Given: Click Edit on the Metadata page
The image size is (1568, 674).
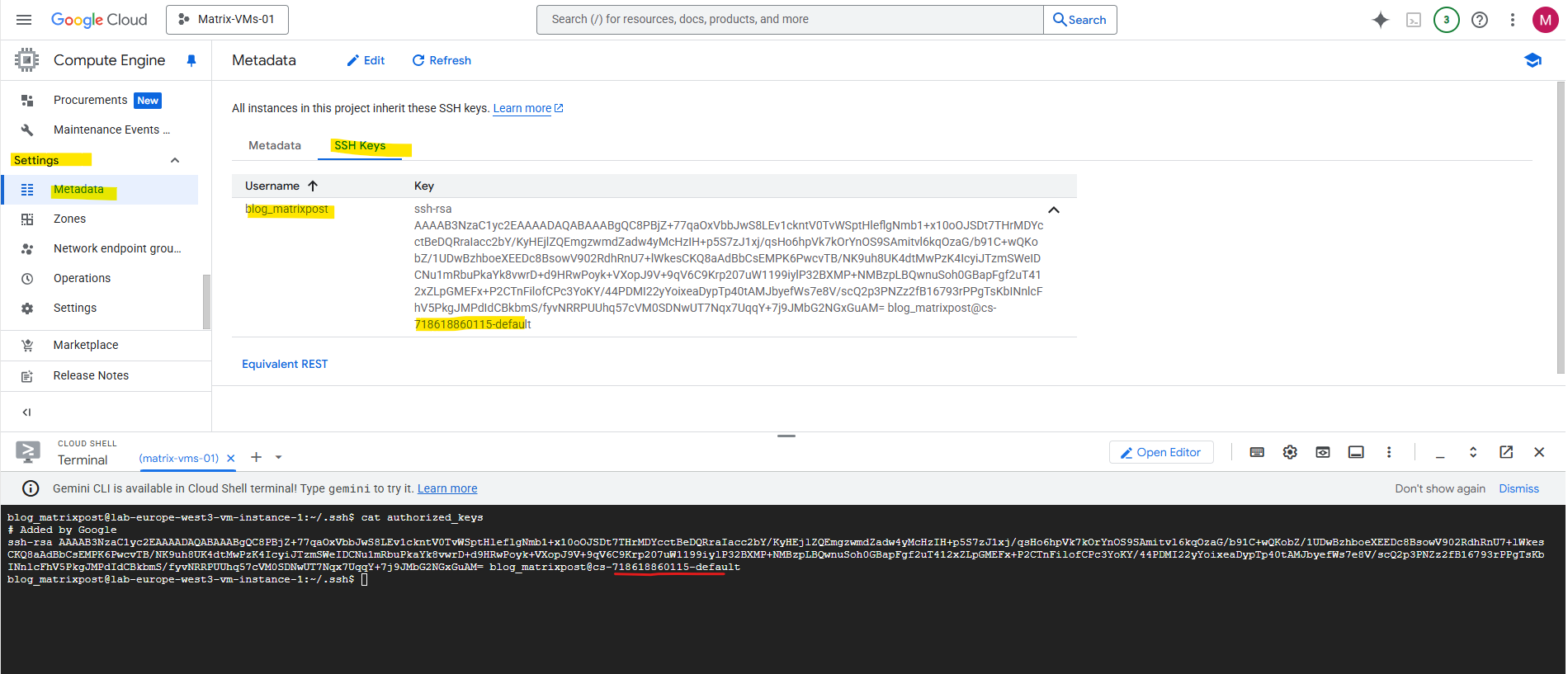Looking at the screenshot, I should (x=366, y=60).
